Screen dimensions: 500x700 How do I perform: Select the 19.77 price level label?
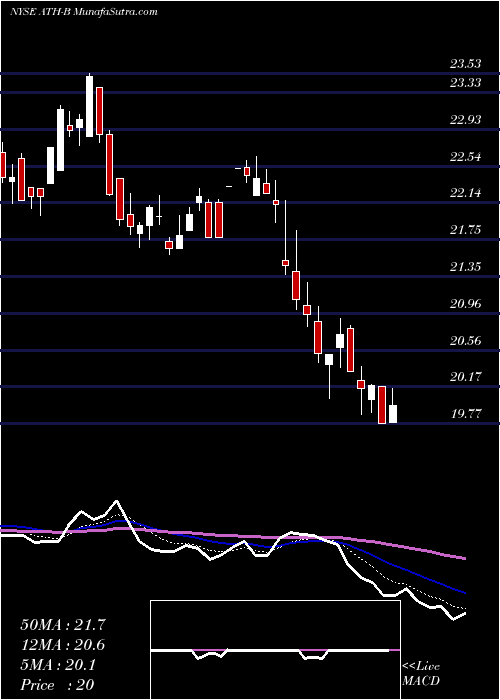[x=466, y=414]
